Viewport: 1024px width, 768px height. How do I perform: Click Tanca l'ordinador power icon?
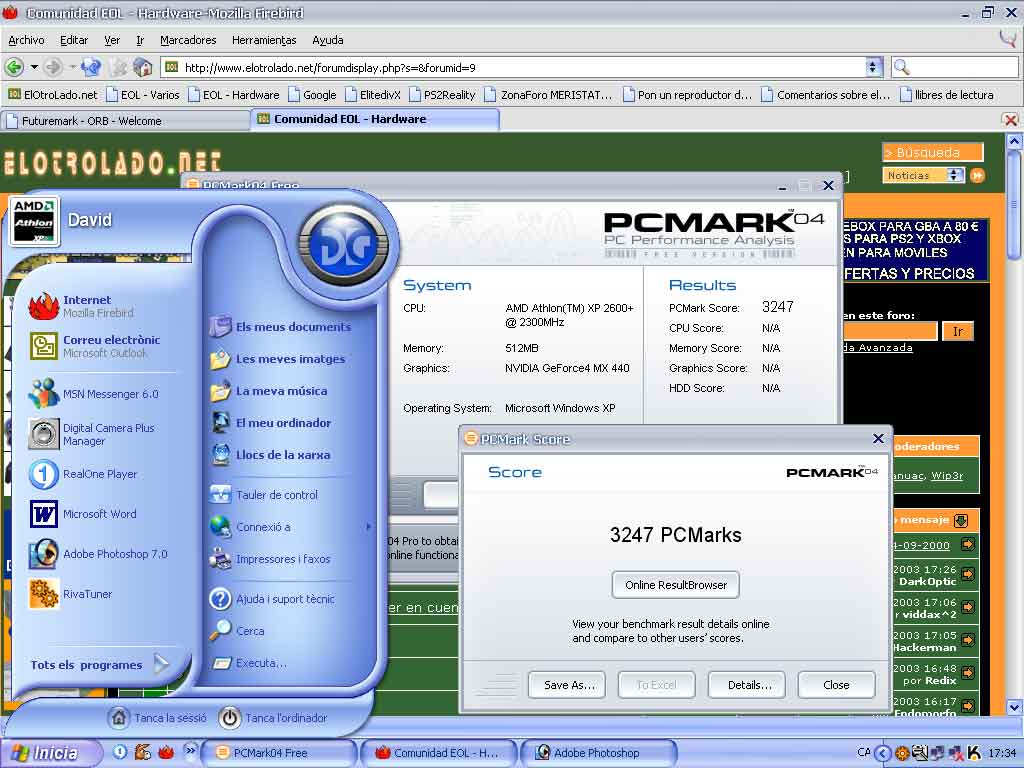(230, 718)
